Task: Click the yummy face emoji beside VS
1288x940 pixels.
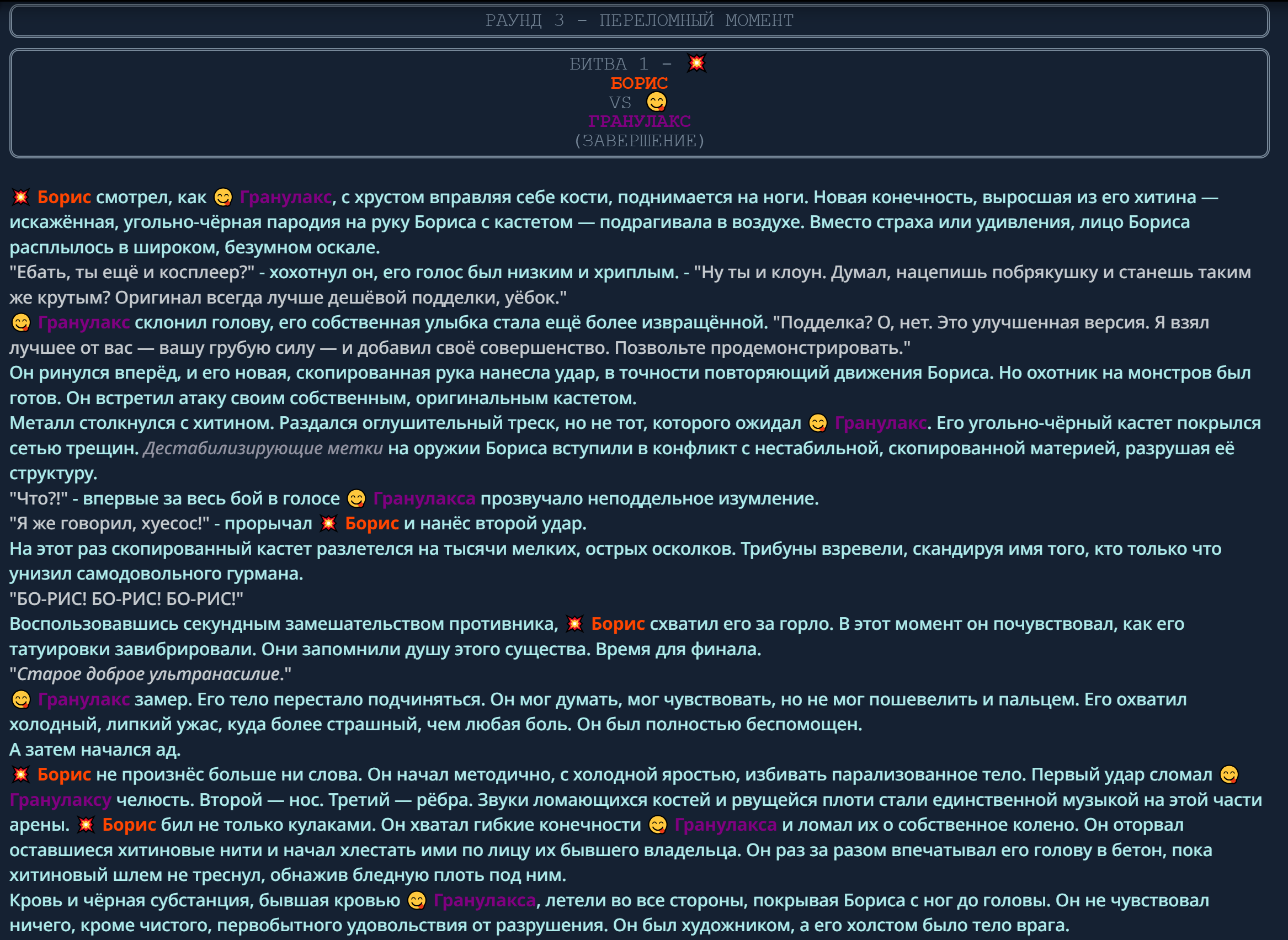Action: point(657,102)
